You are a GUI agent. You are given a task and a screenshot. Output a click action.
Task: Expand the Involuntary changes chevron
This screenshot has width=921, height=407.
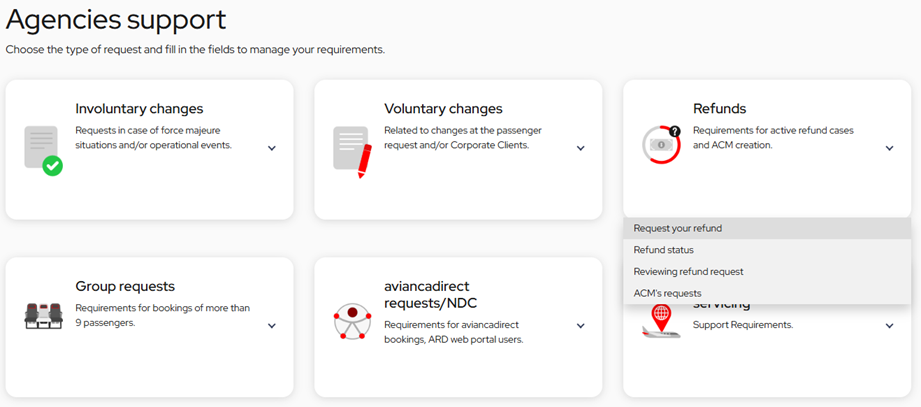pos(272,149)
